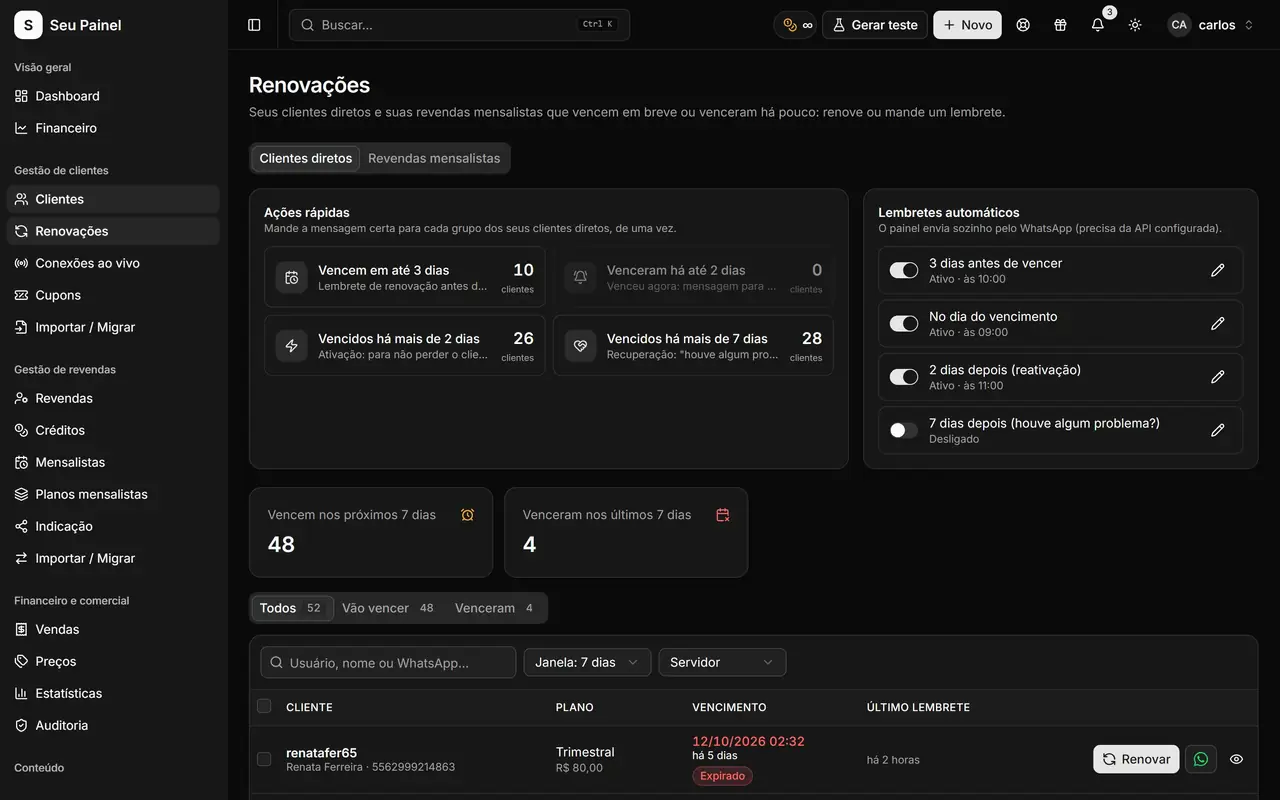Image resolution: width=1280 pixels, height=800 pixels.
Task: Turn off the 'No dia do vencimento' switch
Action: [904, 323]
